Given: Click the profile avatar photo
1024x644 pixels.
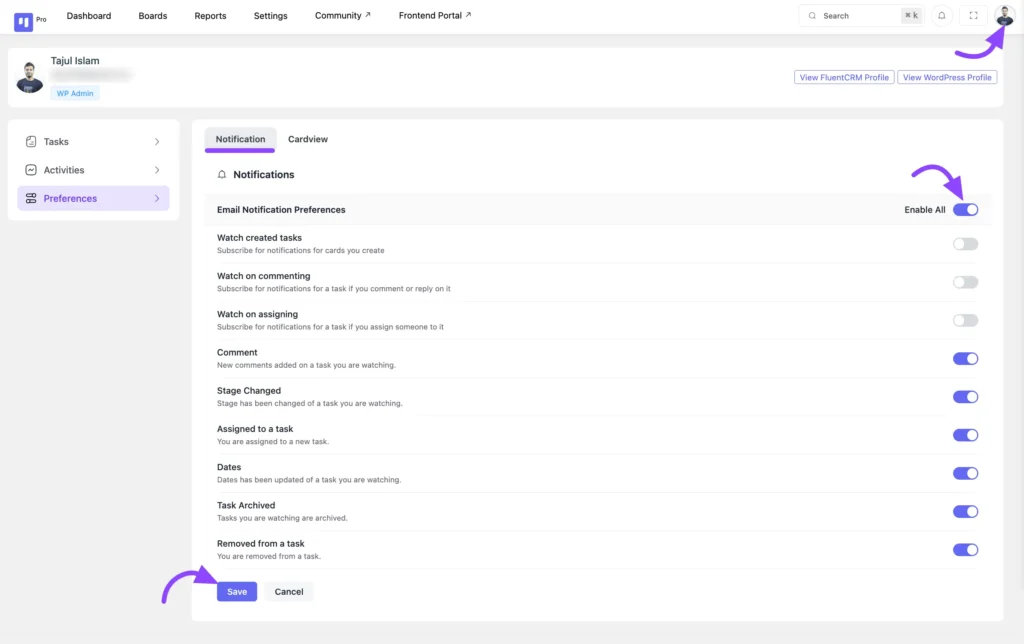Looking at the screenshot, I should pyautogui.click(x=1006, y=15).
